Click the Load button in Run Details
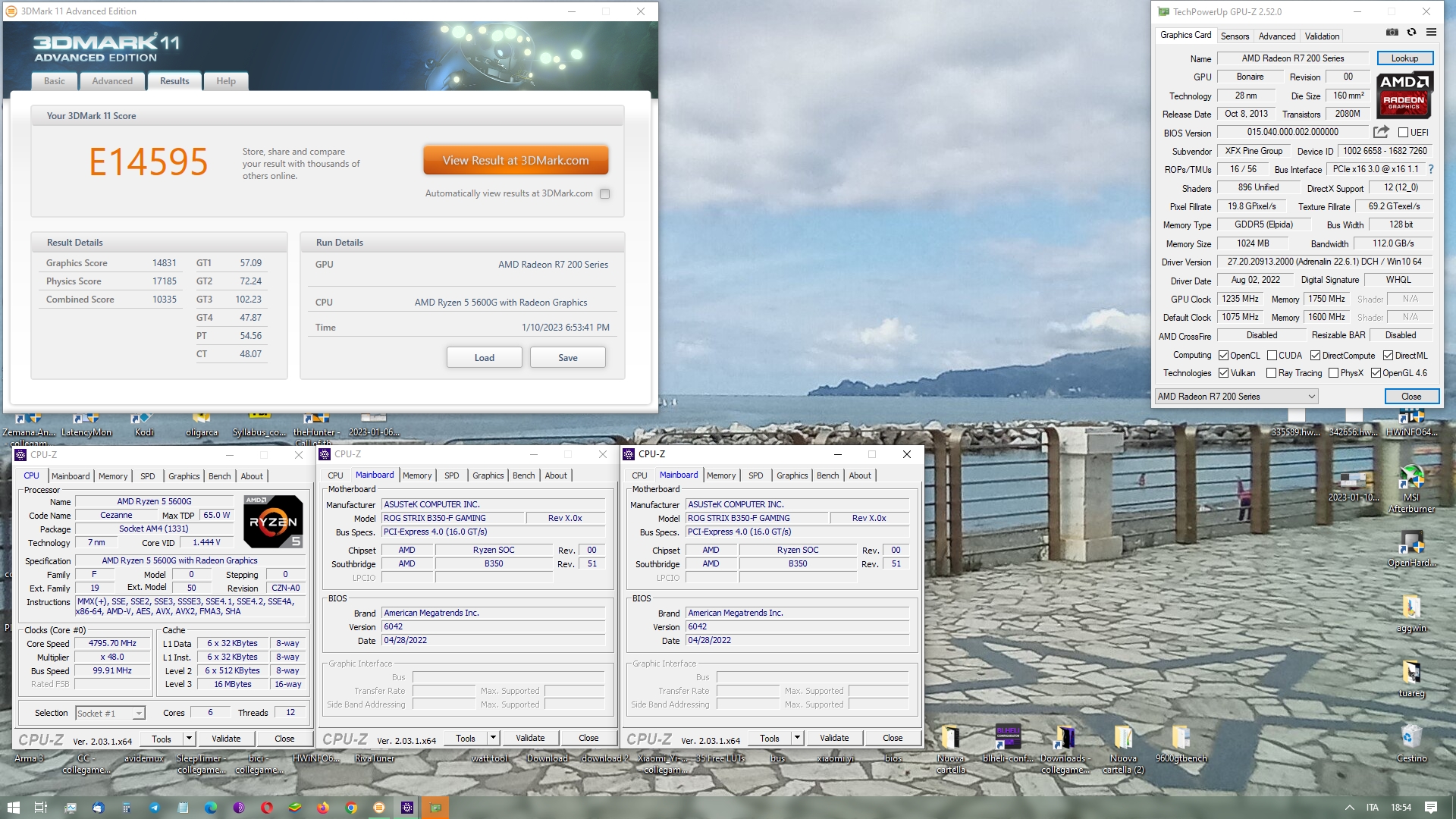This screenshot has height=819, width=1456. point(485,358)
